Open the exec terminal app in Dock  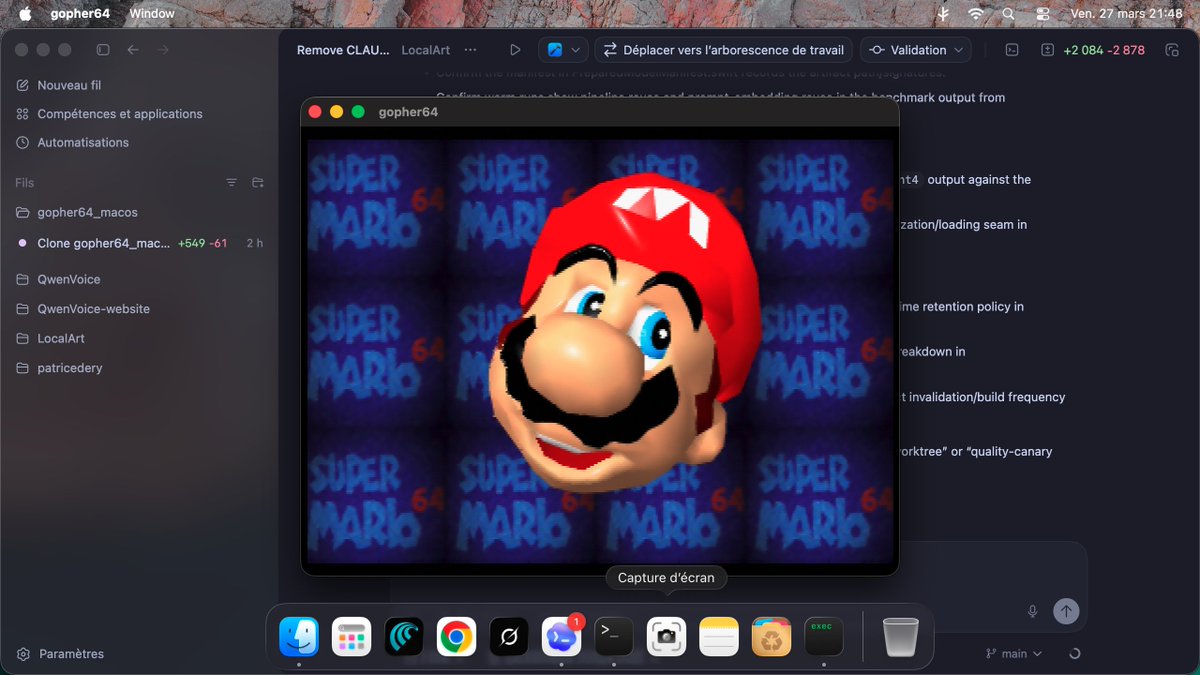click(824, 636)
